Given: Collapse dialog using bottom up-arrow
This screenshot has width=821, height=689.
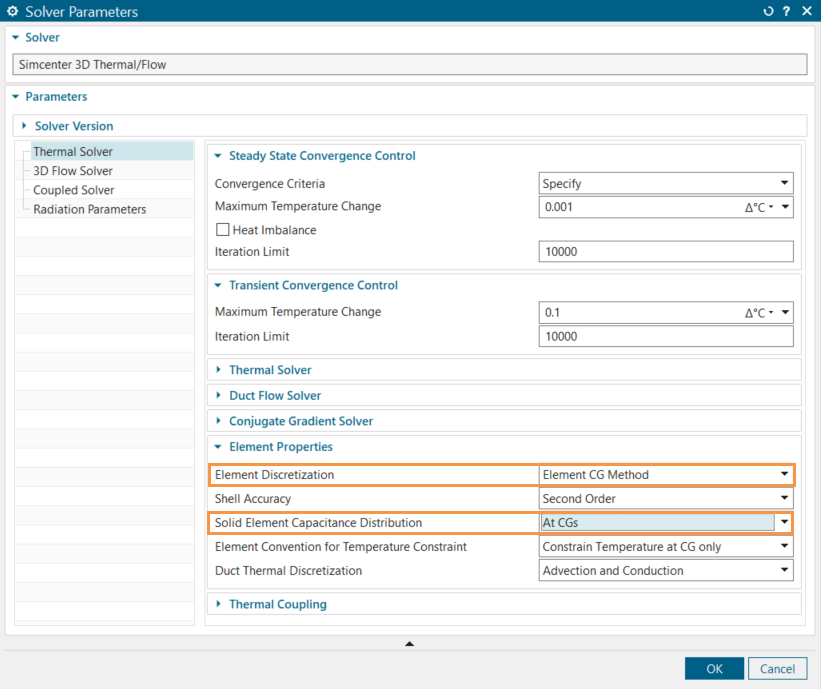Looking at the screenshot, I should [x=409, y=643].
